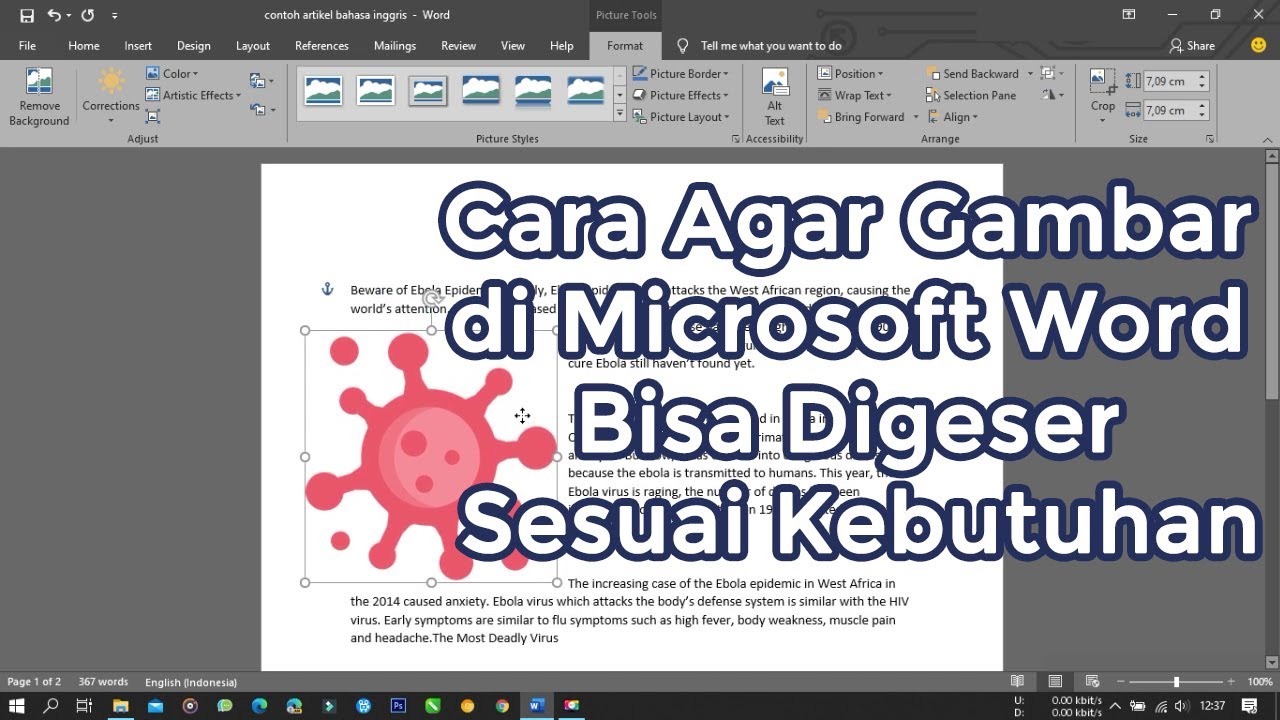Open the Picture Border dropdown
This screenshot has height=720, width=1280.
pos(681,74)
